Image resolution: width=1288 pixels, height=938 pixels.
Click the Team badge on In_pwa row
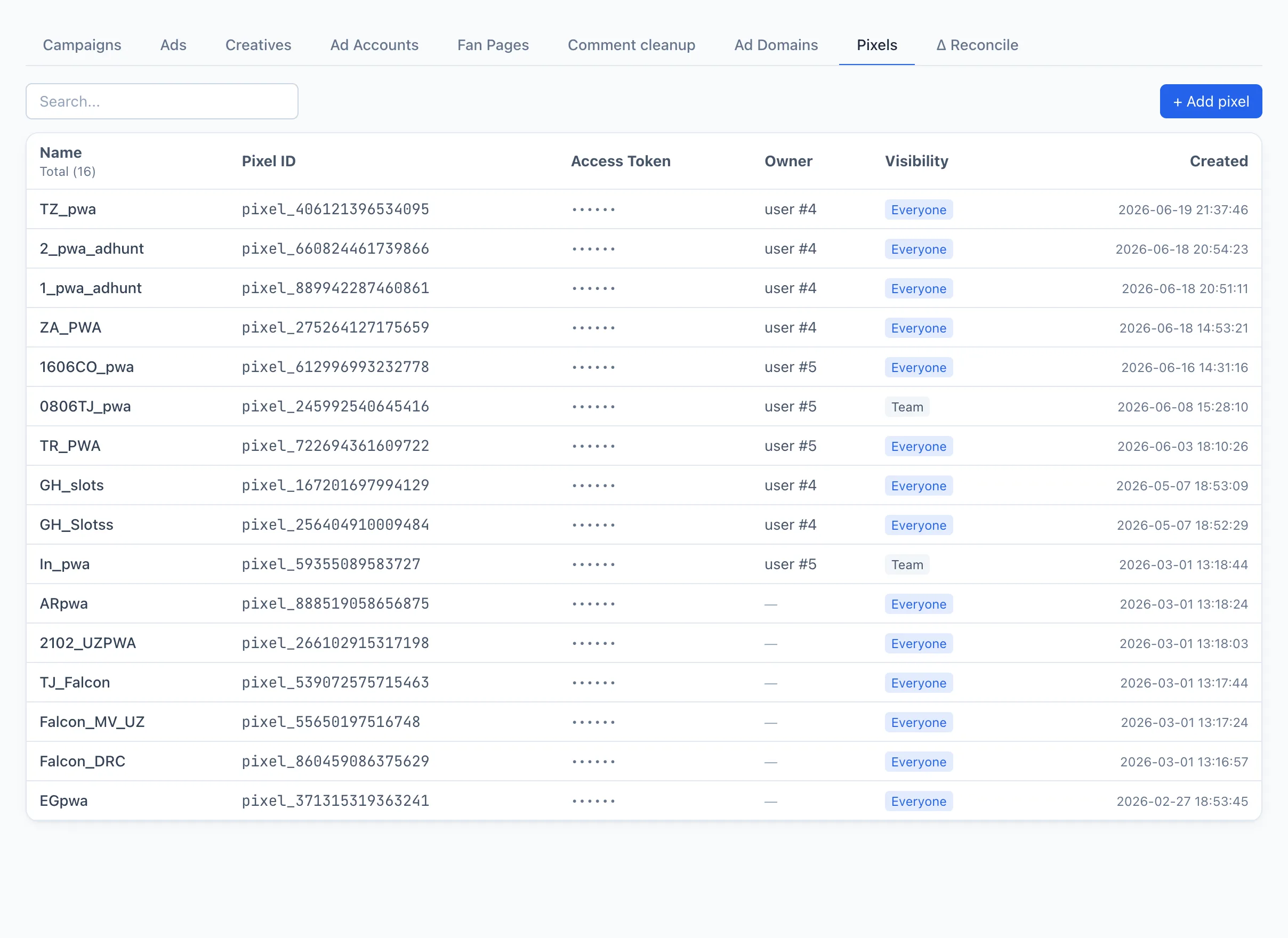pyautogui.click(x=907, y=565)
